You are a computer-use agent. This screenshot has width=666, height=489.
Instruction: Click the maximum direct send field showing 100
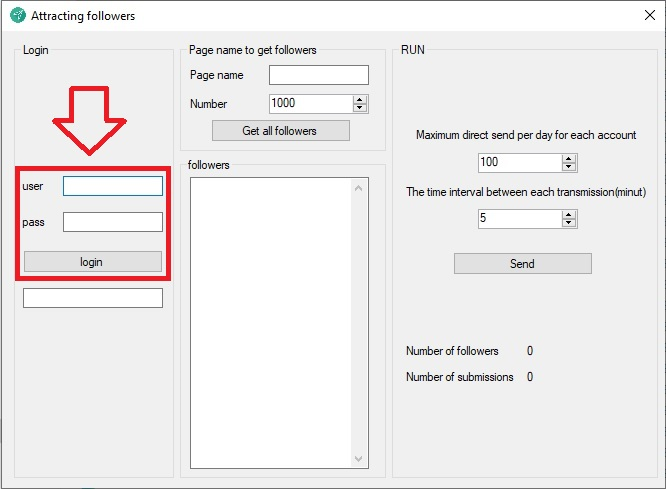pos(518,162)
